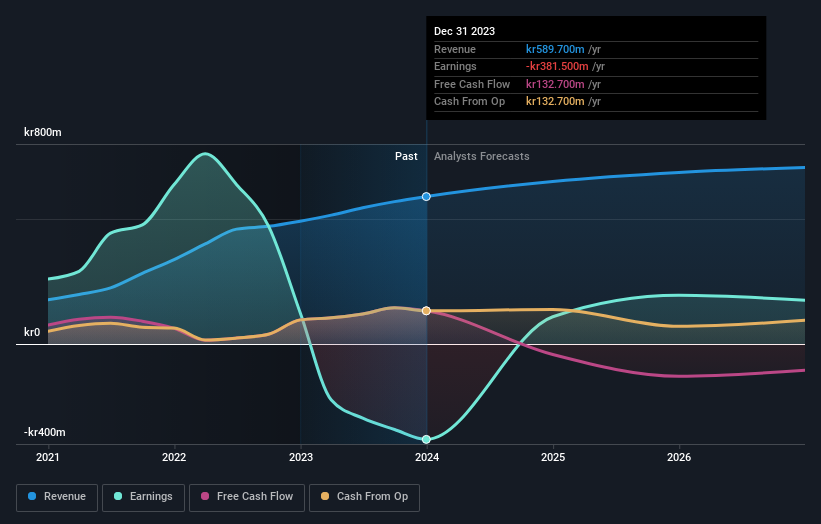This screenshot has height=524, width=821.
Task: Click the Free Cash Flow kr132.700m value
Action: (555, 84)
